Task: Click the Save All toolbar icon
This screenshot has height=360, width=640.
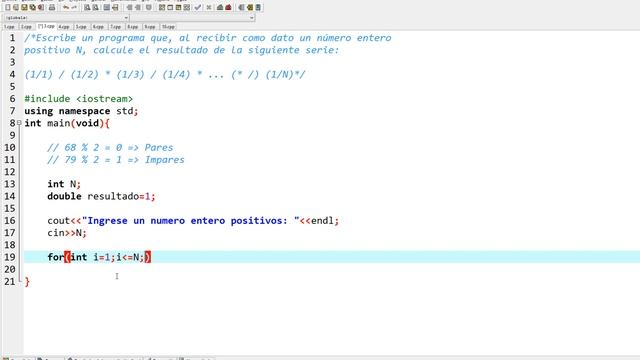Action: (x=32, y=7)
